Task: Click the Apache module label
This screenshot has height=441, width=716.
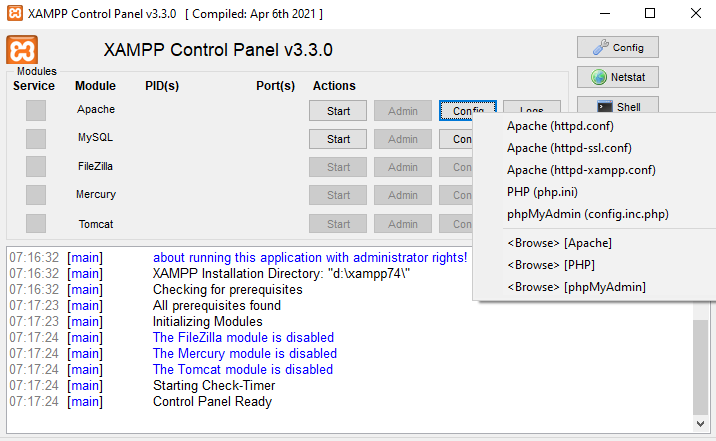Action: pyautogui.click(x=96, y=110)
